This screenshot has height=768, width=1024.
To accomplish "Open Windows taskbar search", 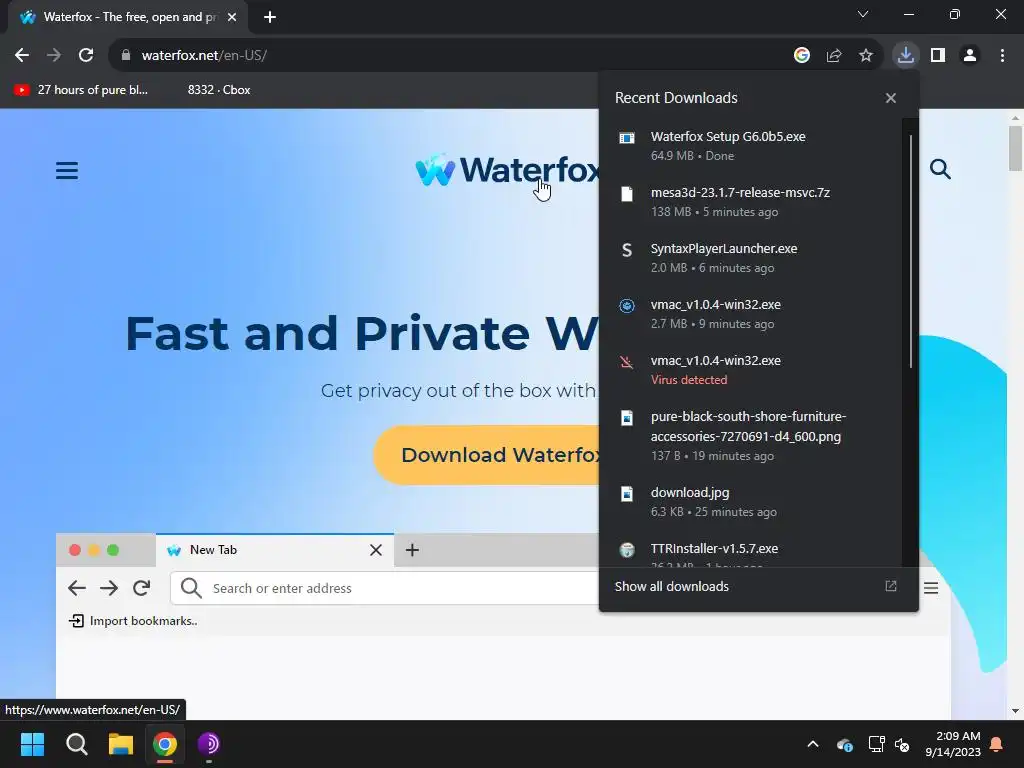I will point(76,744).
